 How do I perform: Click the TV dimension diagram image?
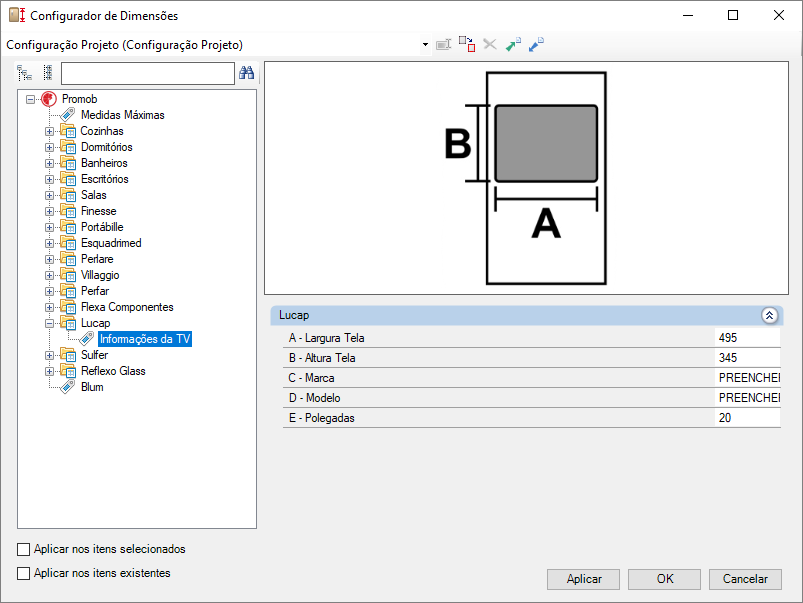point(526,178)
